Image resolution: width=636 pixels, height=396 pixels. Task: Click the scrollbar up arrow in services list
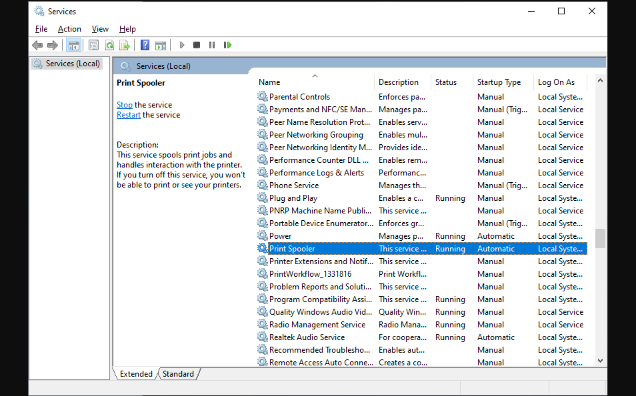click(600, 80)
